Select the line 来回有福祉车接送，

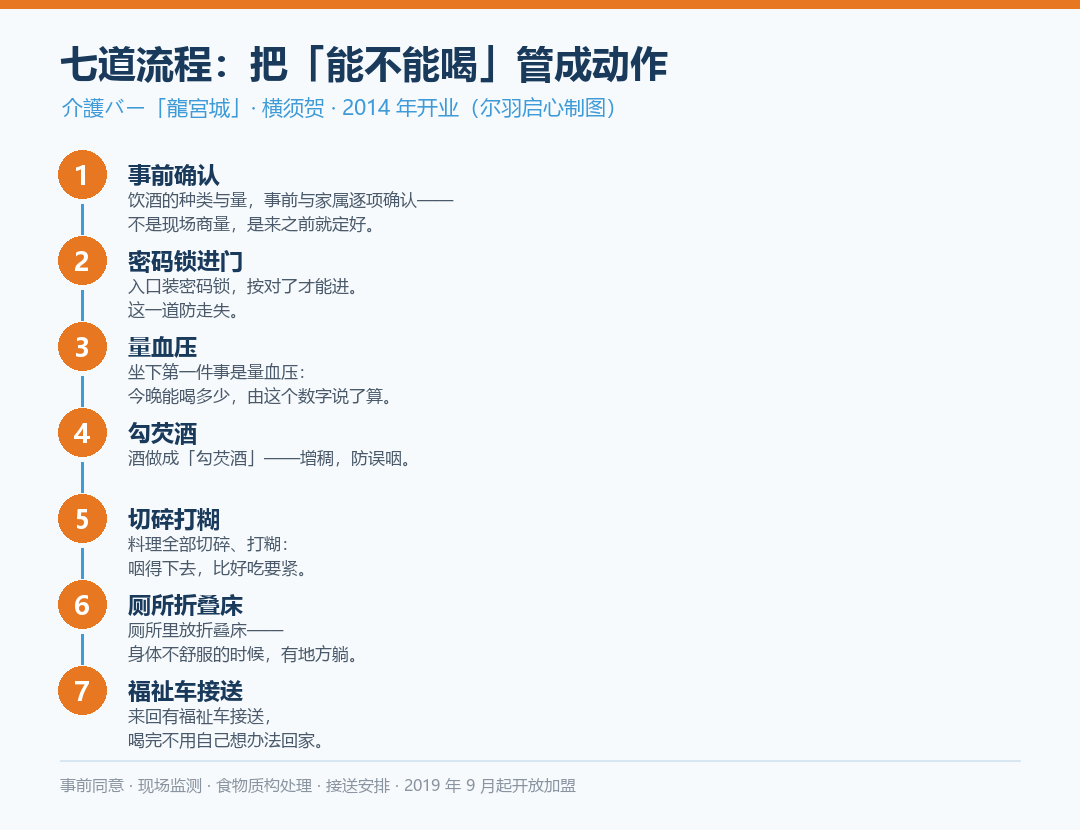tap(201, 717)
